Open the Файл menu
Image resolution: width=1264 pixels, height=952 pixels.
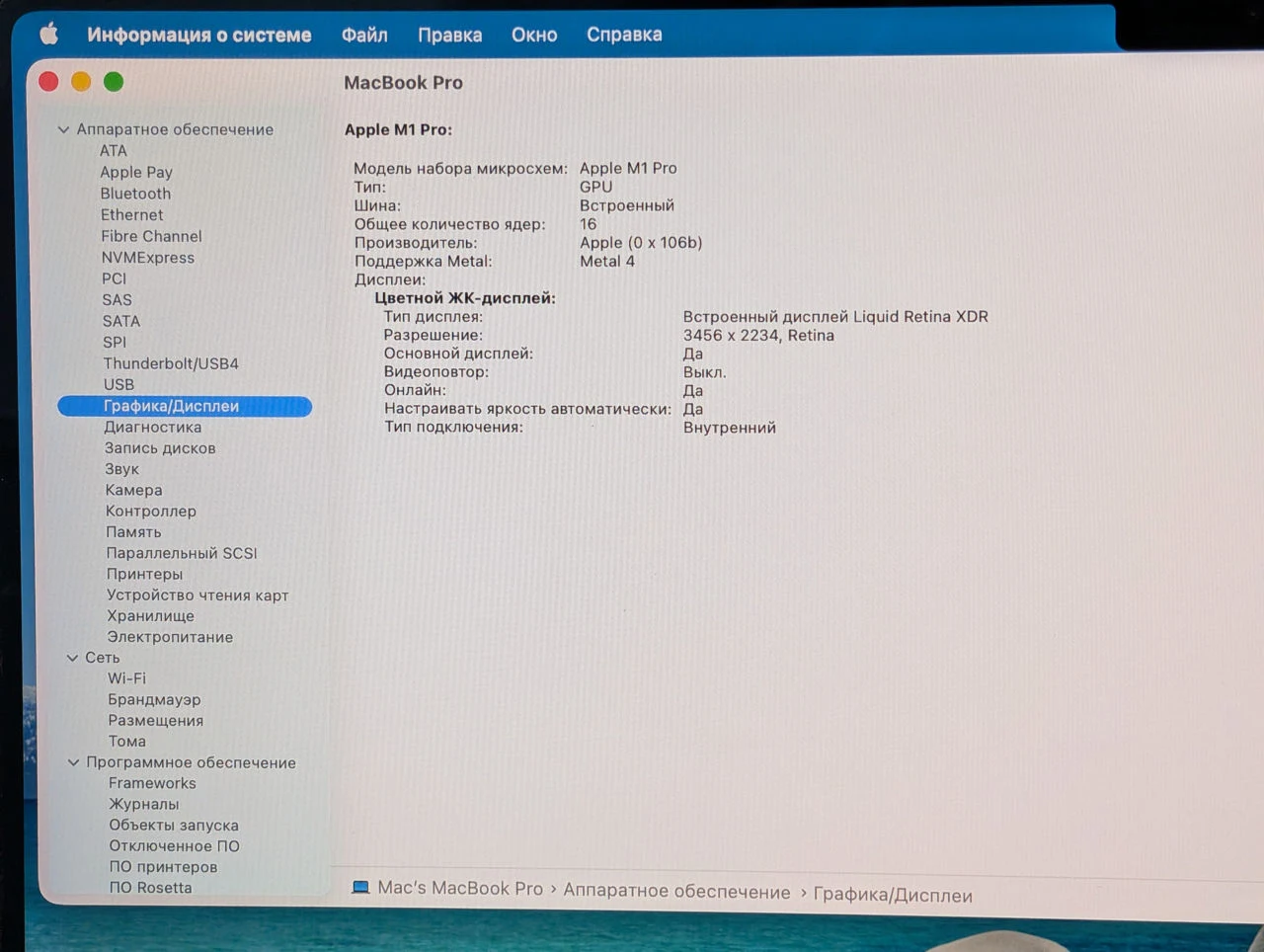tap(364, 35)
